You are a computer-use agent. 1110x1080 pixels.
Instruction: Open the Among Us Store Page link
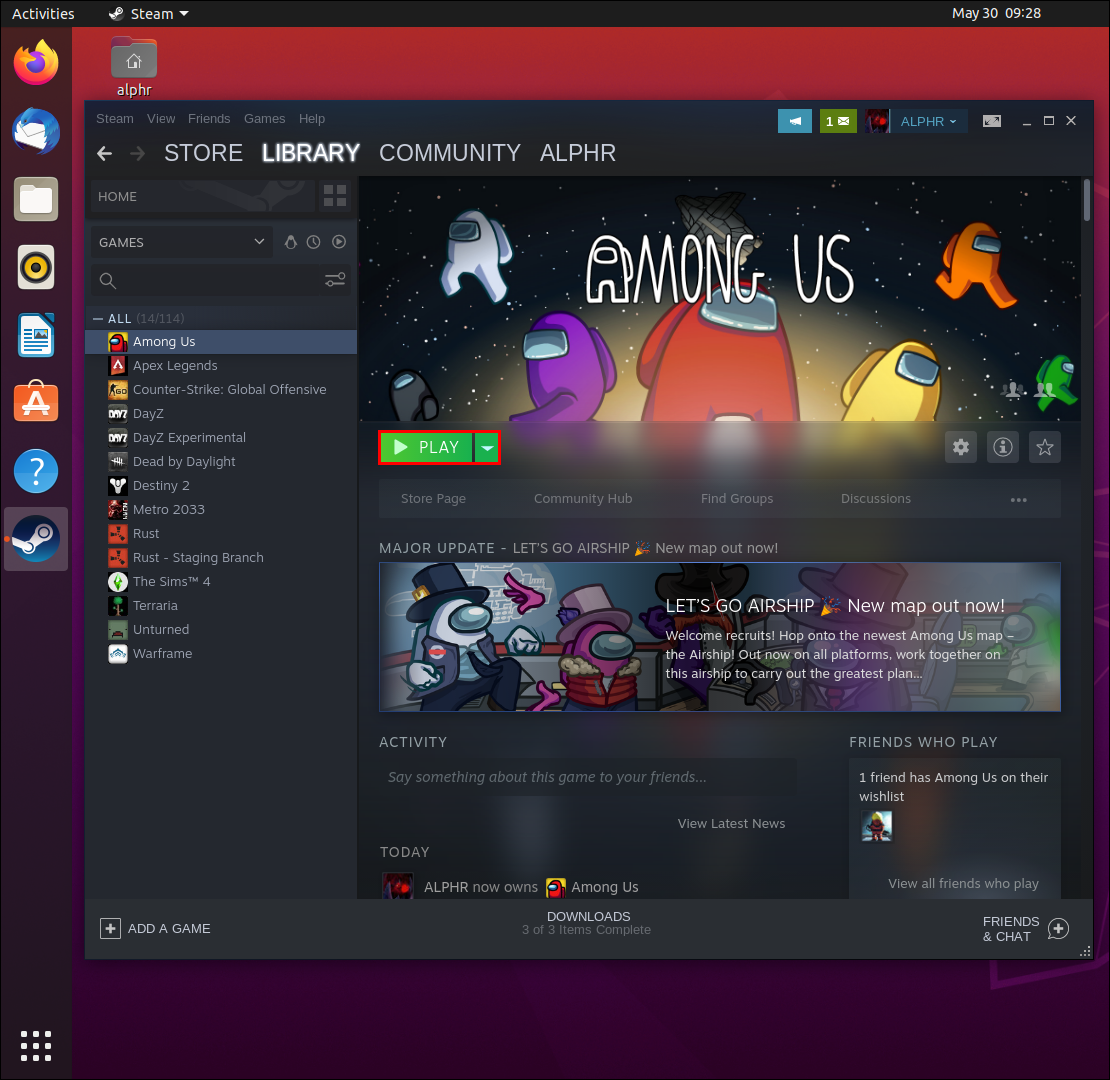(433, 498)
